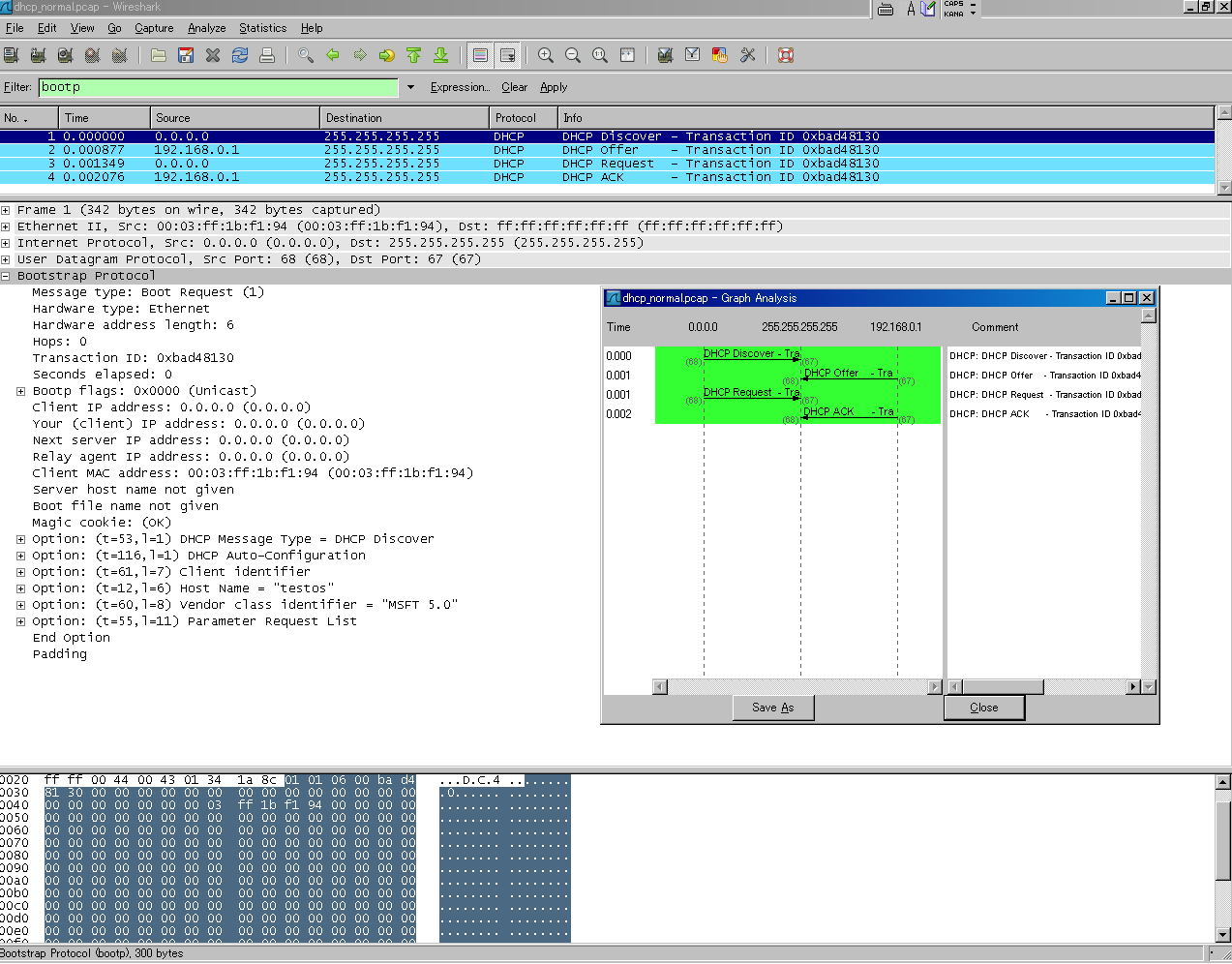Collapse the Bootstrap Protocol section

(x=6, y=276)
